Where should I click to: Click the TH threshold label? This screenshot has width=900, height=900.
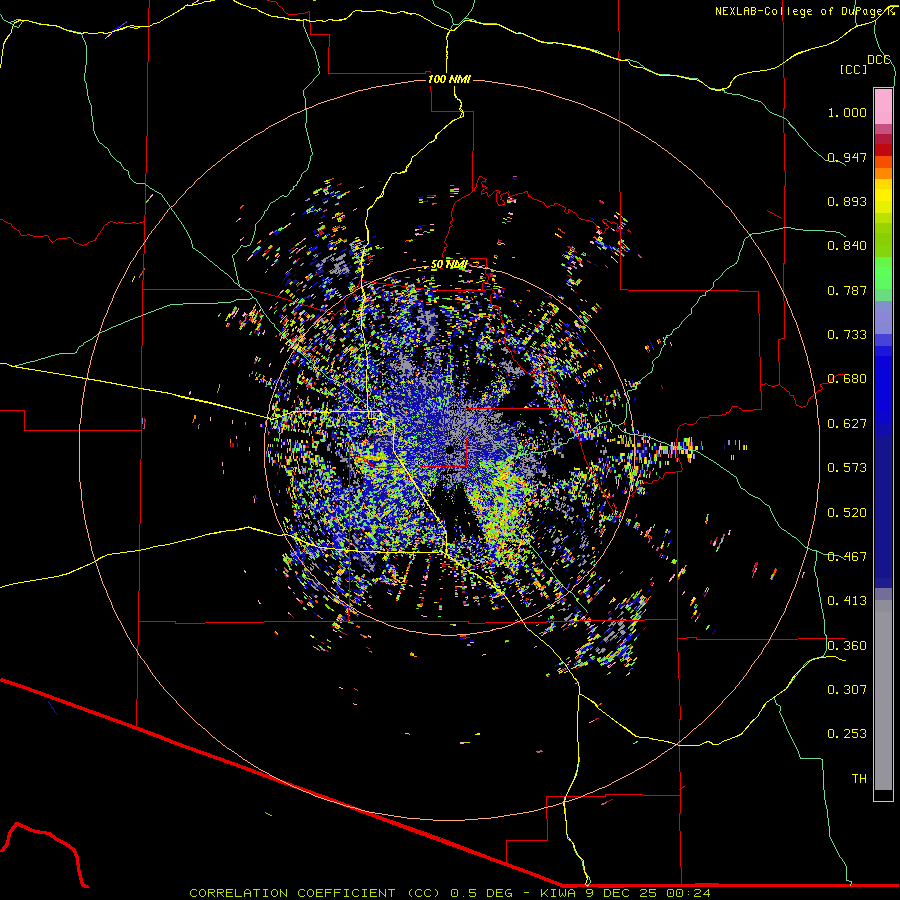[x=859, y=779]
